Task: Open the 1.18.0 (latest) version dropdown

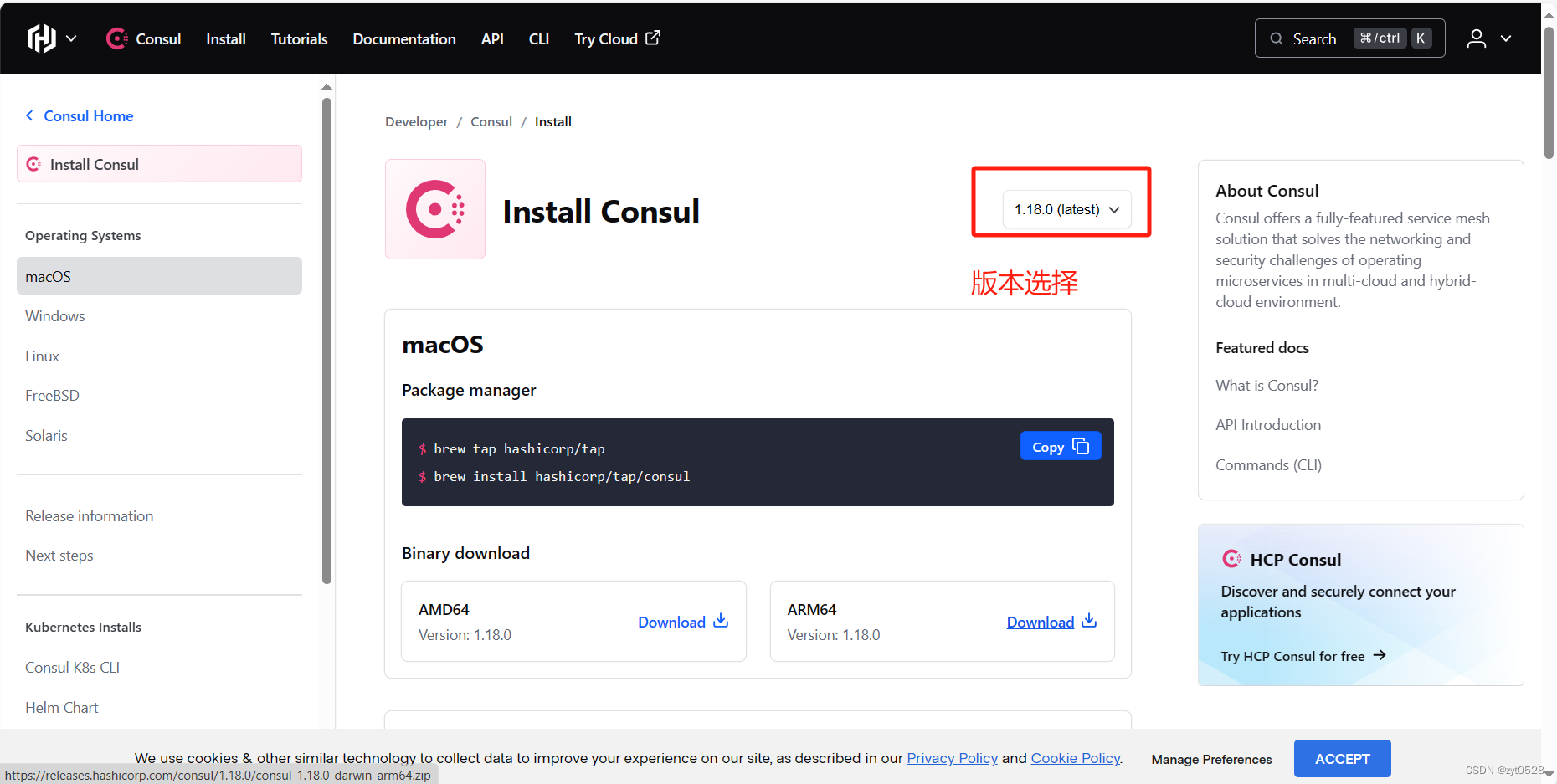Action: pos(1066,209)
